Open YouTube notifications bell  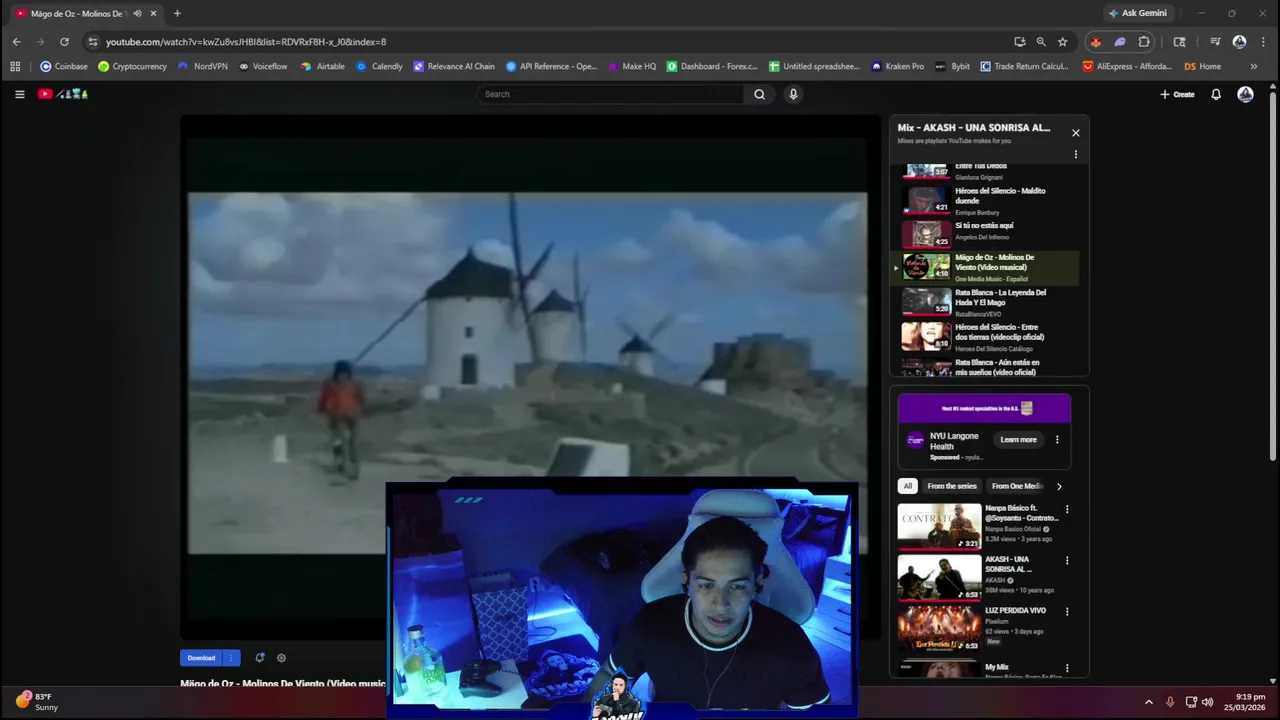(1216, 94)
